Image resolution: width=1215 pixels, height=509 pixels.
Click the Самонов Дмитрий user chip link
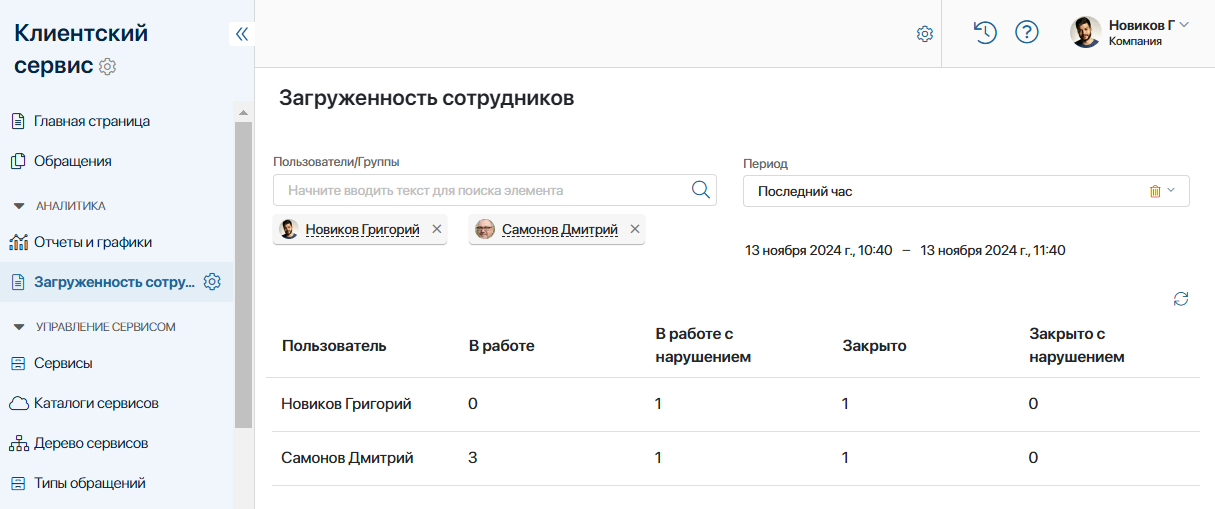[559, 230]
